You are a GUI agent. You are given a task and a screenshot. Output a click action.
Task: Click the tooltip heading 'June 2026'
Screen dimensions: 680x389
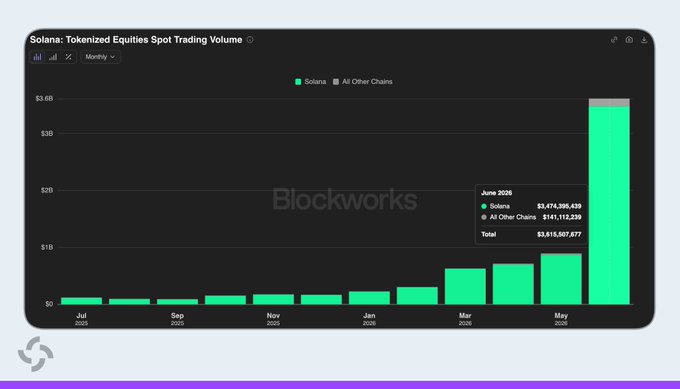click(497, 193)
